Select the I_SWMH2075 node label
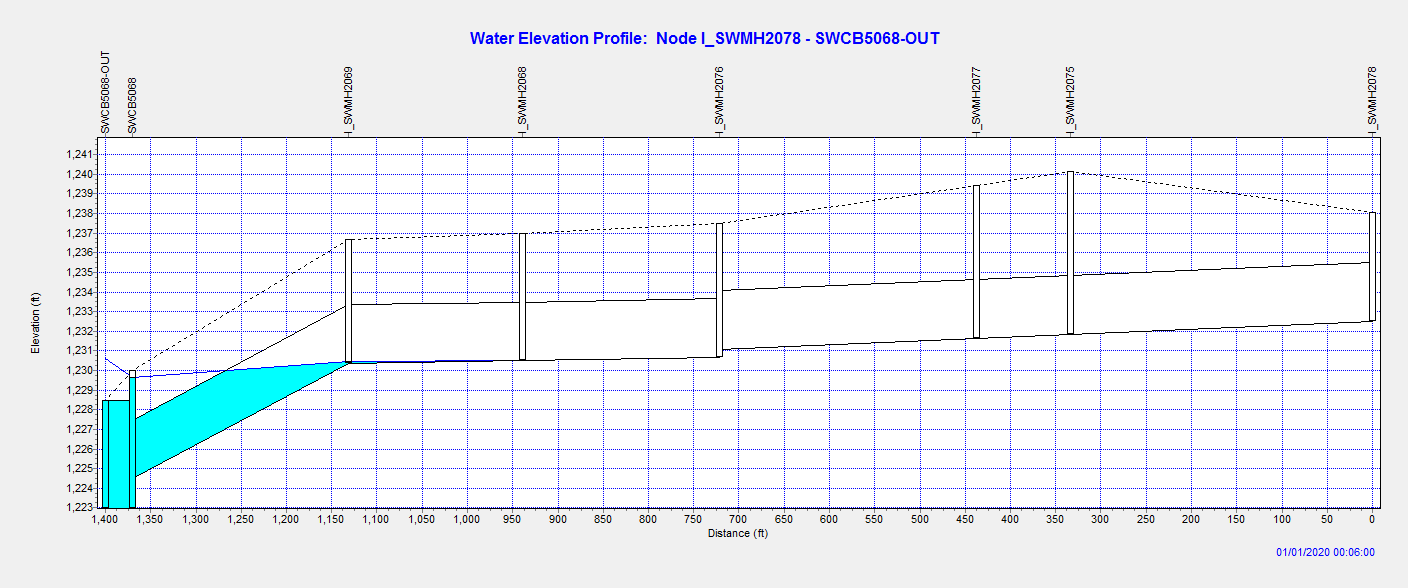 point(1070,100)
